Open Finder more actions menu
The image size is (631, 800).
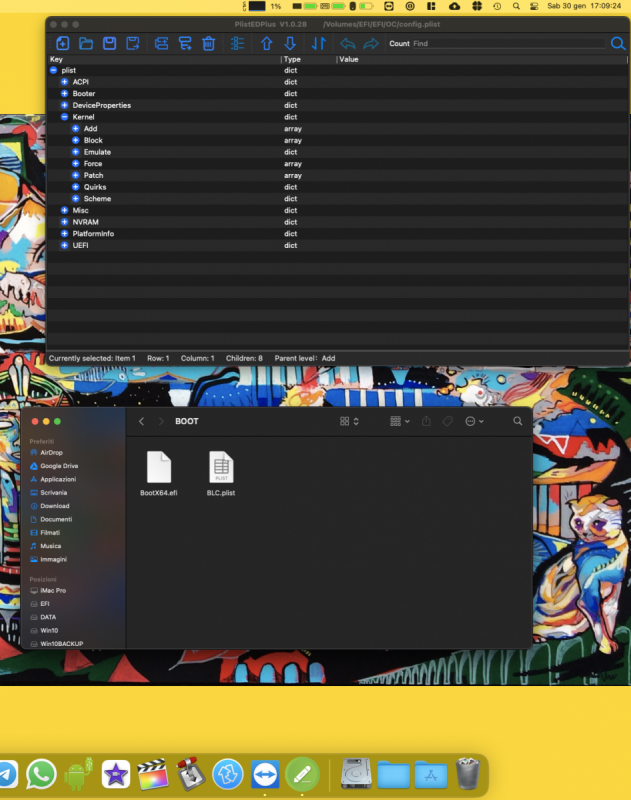(x=474, y=421)
